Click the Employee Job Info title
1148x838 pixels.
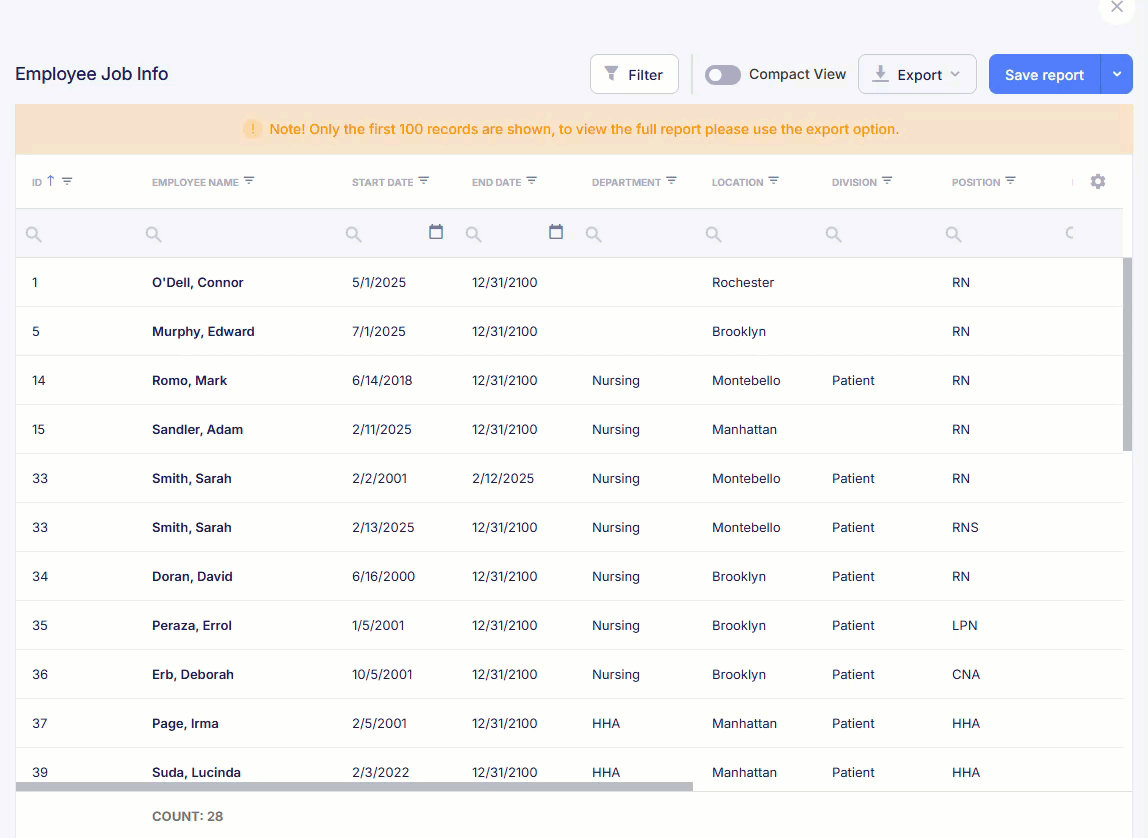[92, 74]
